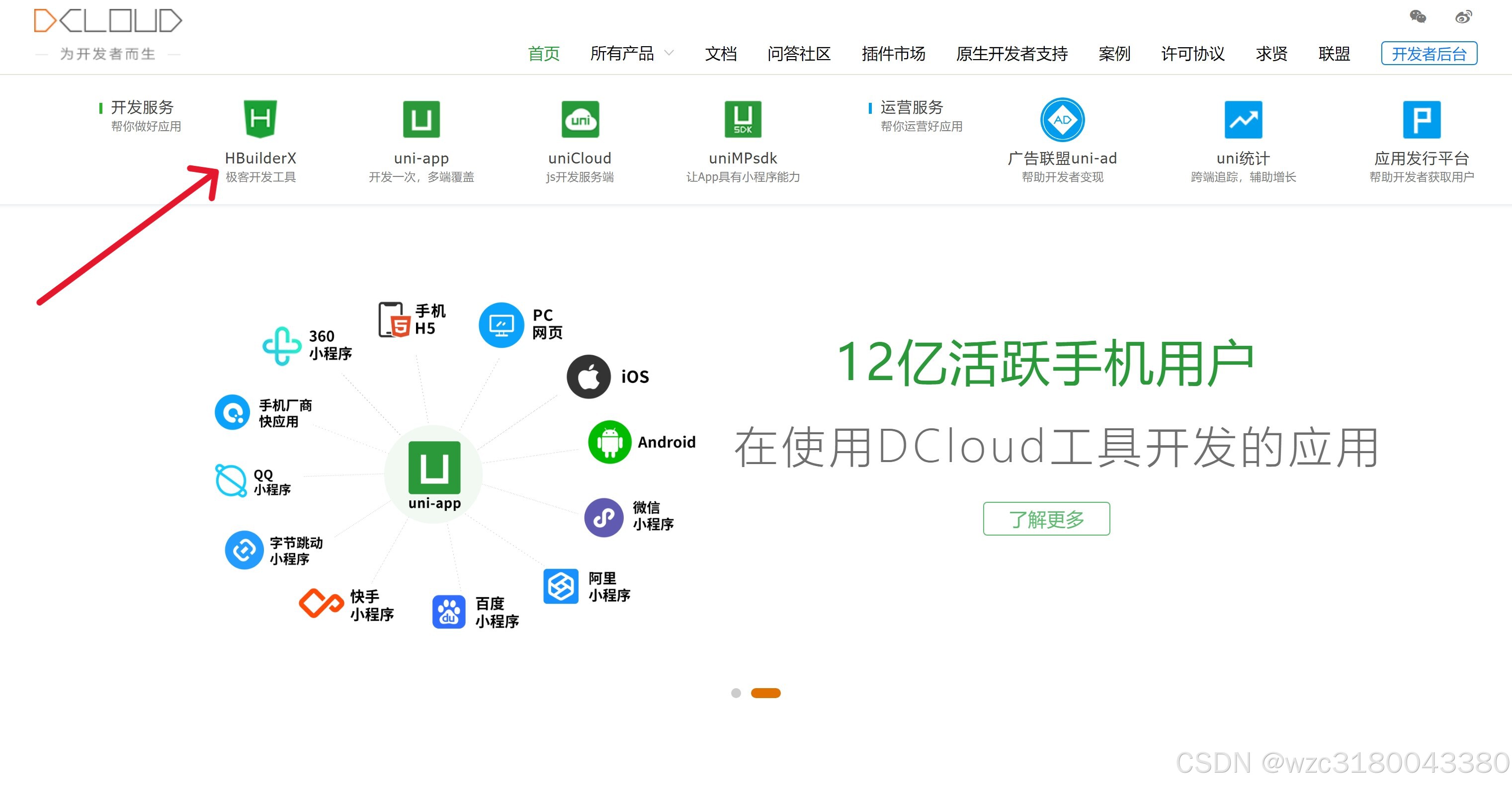1512x788 pixels.
Task: Click the WeChat icon in header
Action: [x=1418, y=16]
